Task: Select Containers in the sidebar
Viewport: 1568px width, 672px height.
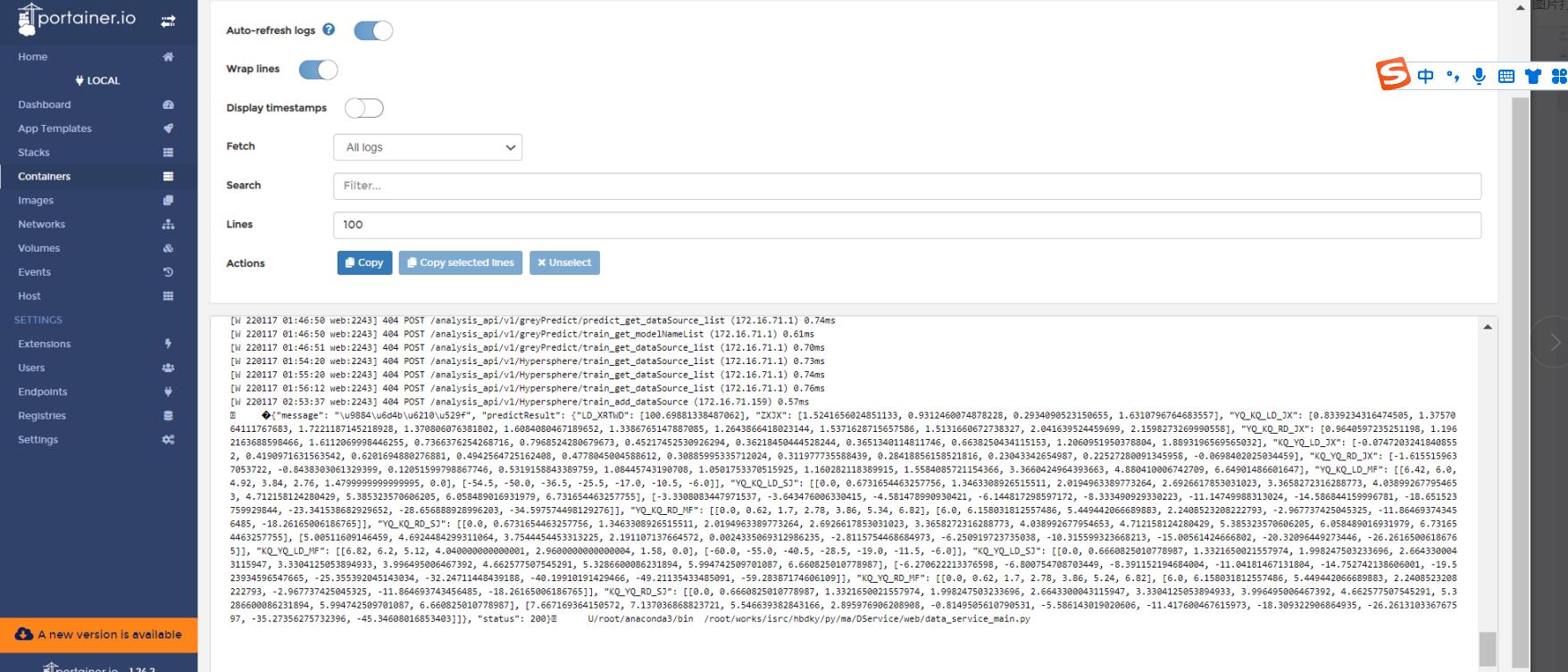Action: (x=45, y=177)
